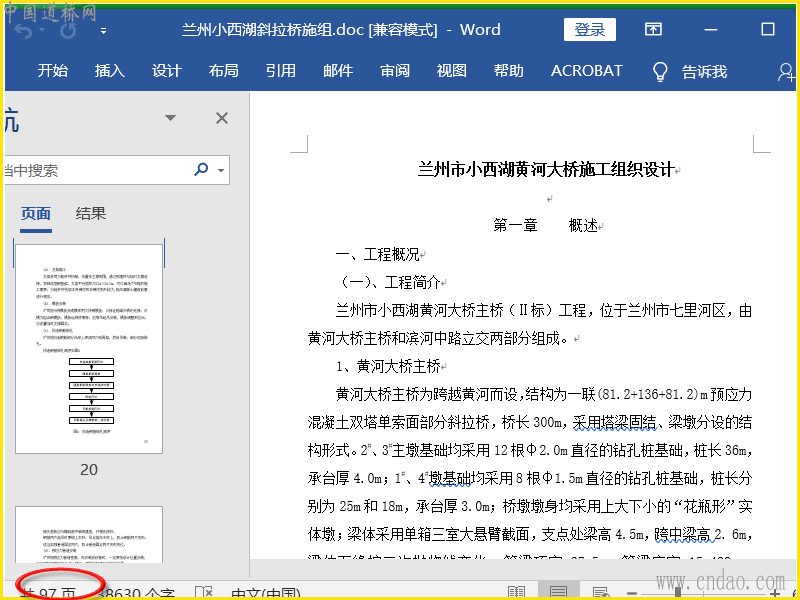Click the Undo icon in title bar

click(22, 31)
